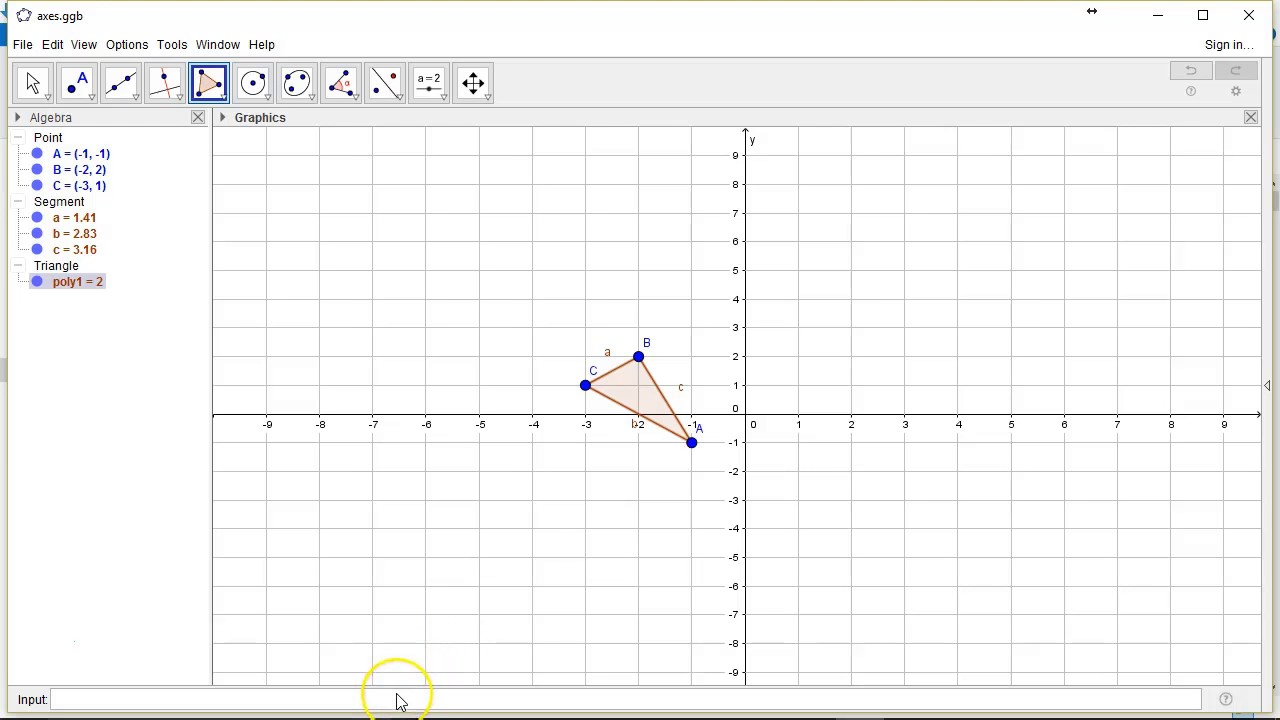Click point C on the graph
The width and height of the screenshot is (1280, 720).
(585, 385)
